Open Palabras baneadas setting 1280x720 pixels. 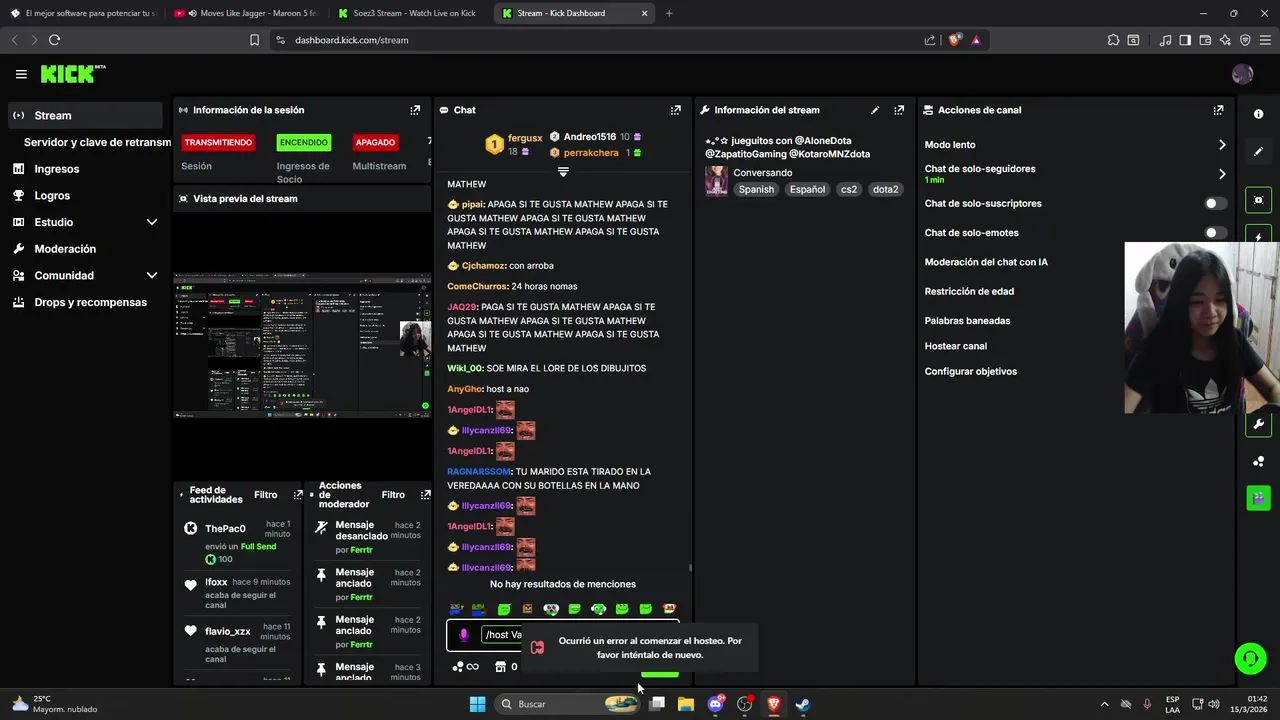pos(967,321)
